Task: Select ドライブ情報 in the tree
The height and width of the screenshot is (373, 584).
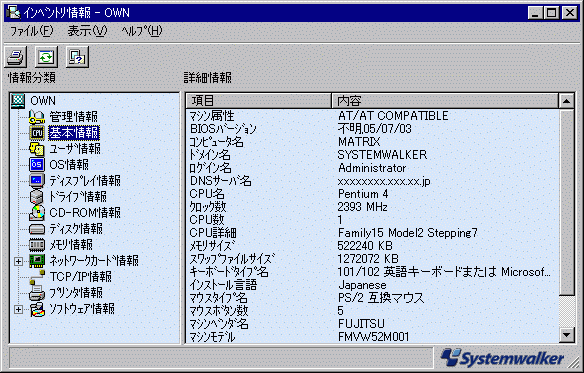Action: (78, 197)
